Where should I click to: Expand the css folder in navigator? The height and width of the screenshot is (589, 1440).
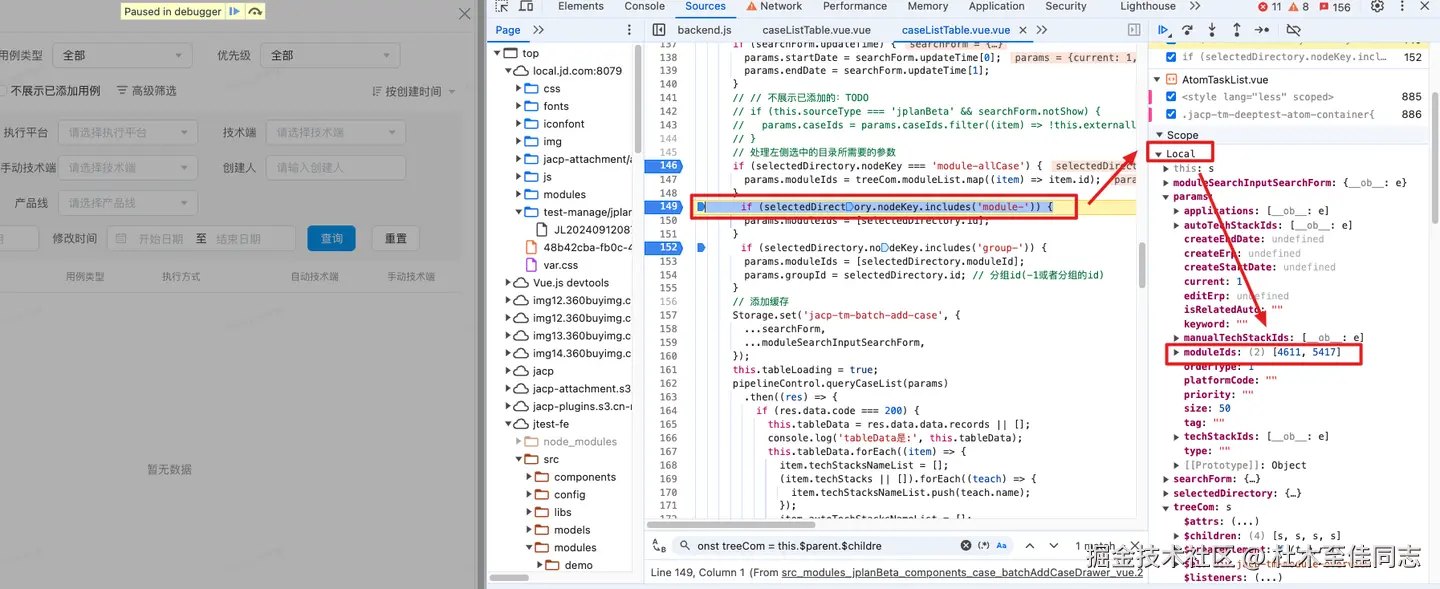pos(520,89)
